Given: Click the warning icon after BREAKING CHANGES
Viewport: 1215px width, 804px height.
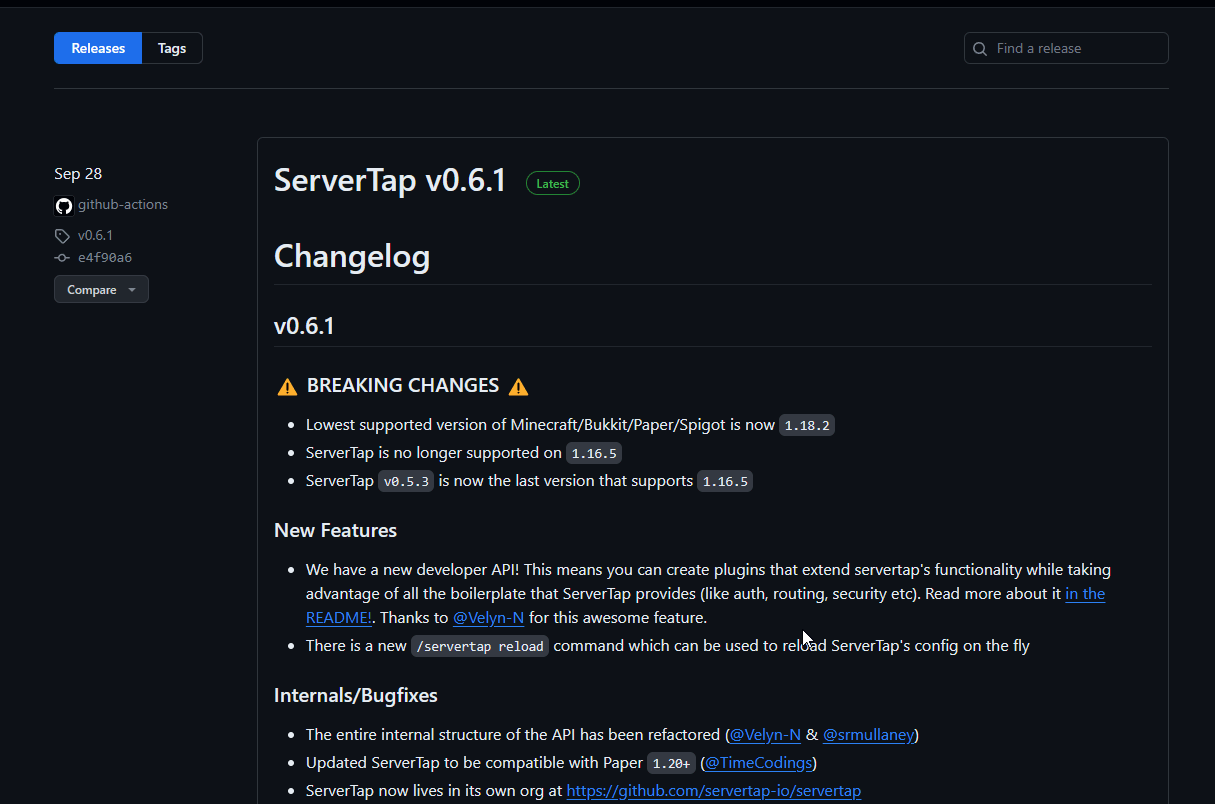Looking at the screenshot, I should tap(518, 385).
